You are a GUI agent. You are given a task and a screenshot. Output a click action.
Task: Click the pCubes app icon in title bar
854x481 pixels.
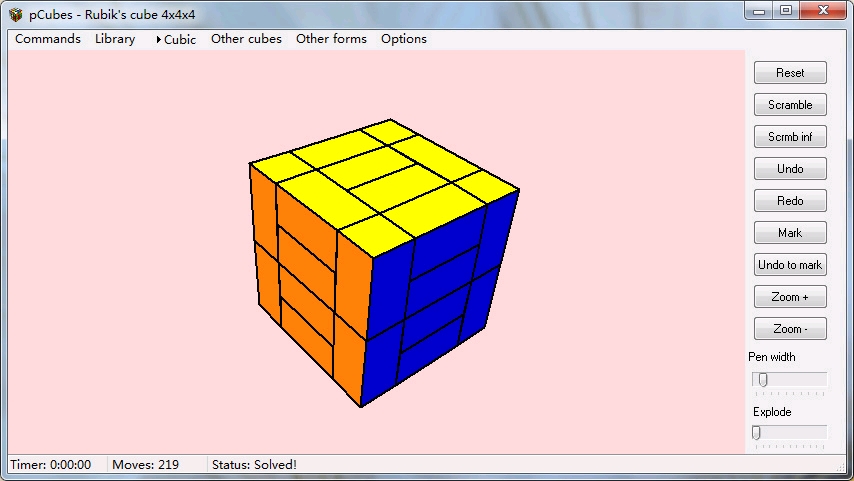(x=16, y=15)
